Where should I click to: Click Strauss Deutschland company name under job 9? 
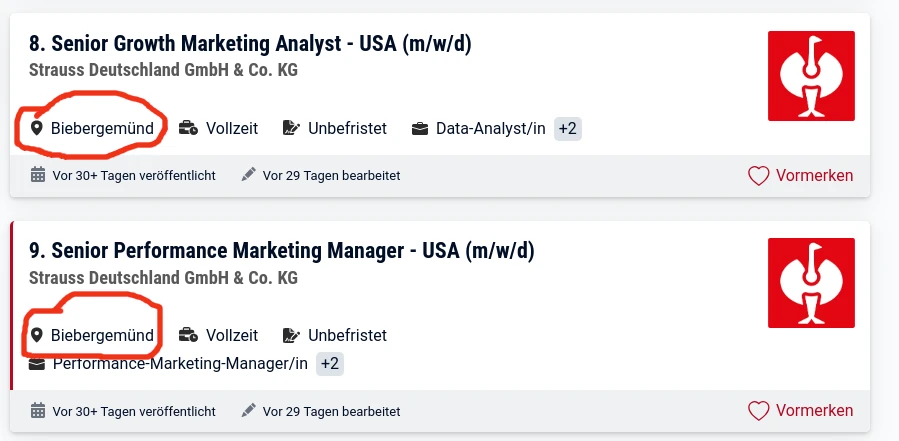163,278
